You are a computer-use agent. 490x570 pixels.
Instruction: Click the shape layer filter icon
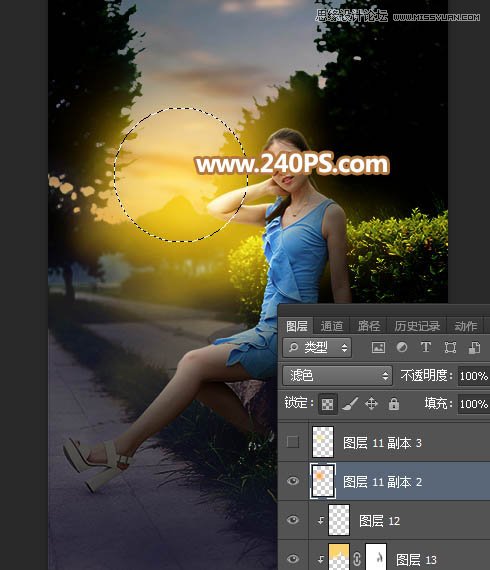tap(450, 348)
